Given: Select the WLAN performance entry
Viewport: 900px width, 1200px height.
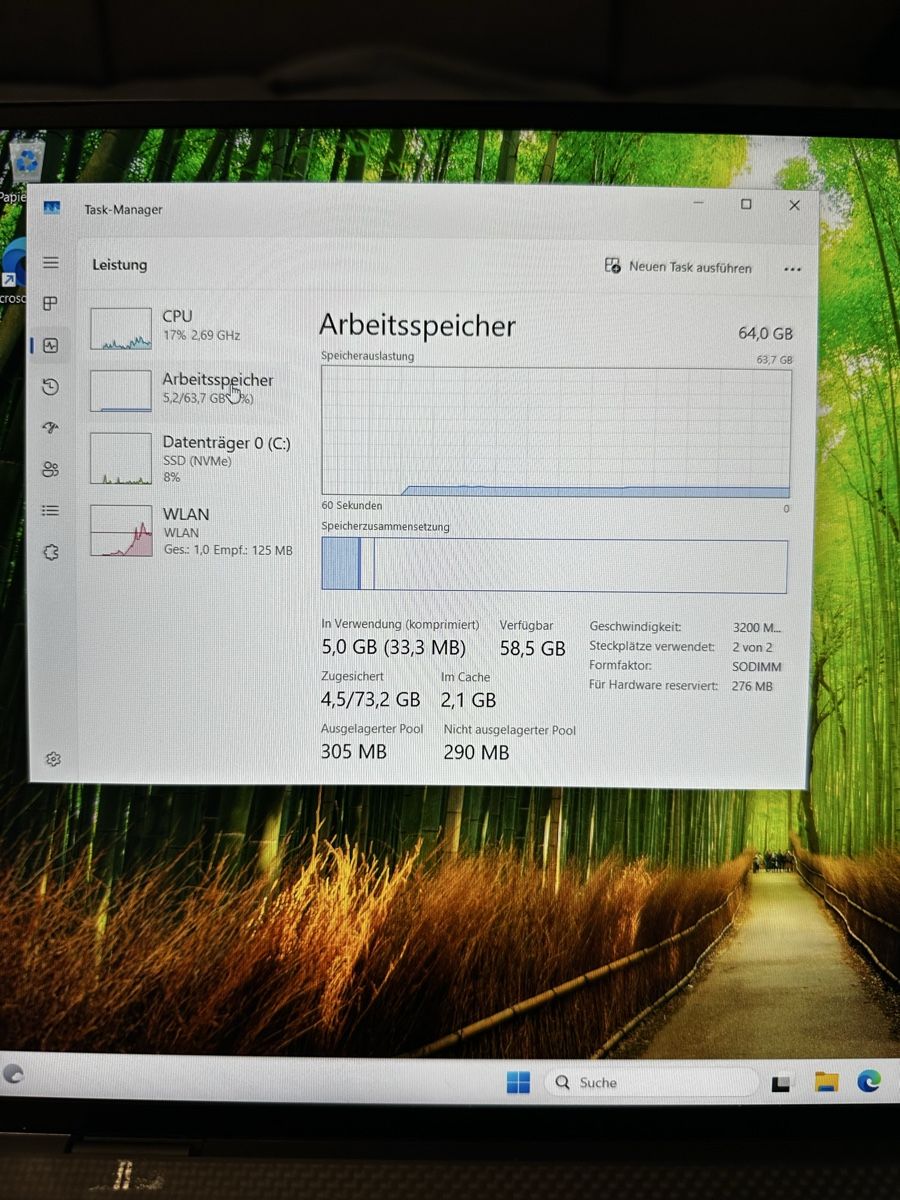Looking at the screenshot, I should coord(190,531).
